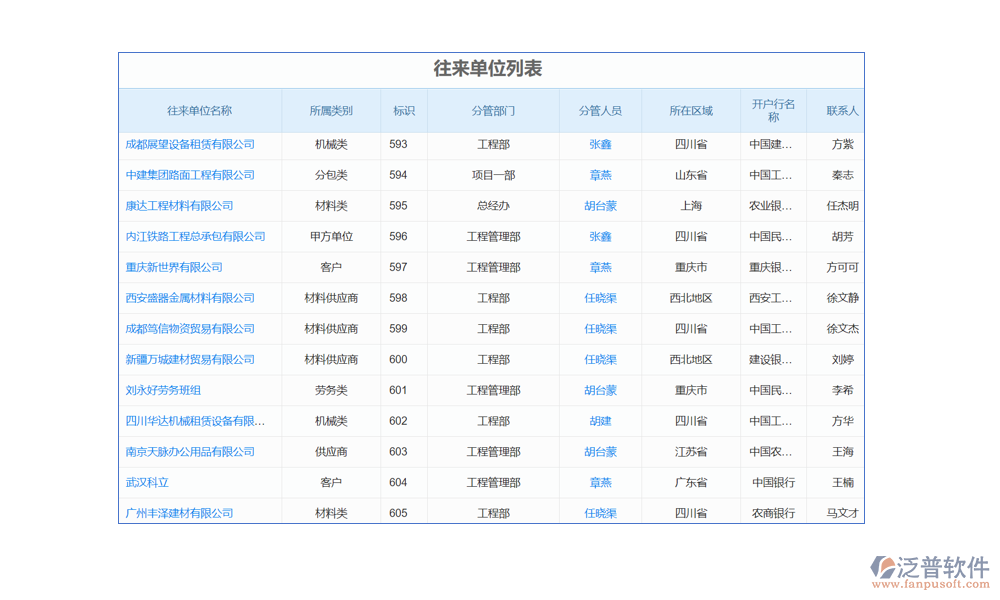Click 张鑫 manager link in first row
This screenshot has height=600, width=1000.
click(x=600, y=144)
